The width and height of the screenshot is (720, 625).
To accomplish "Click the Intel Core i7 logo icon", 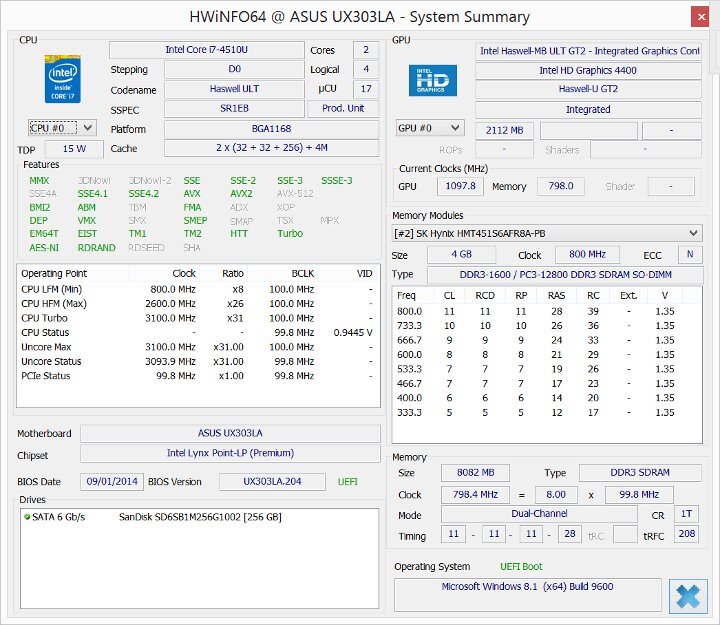I will [62, 79].
